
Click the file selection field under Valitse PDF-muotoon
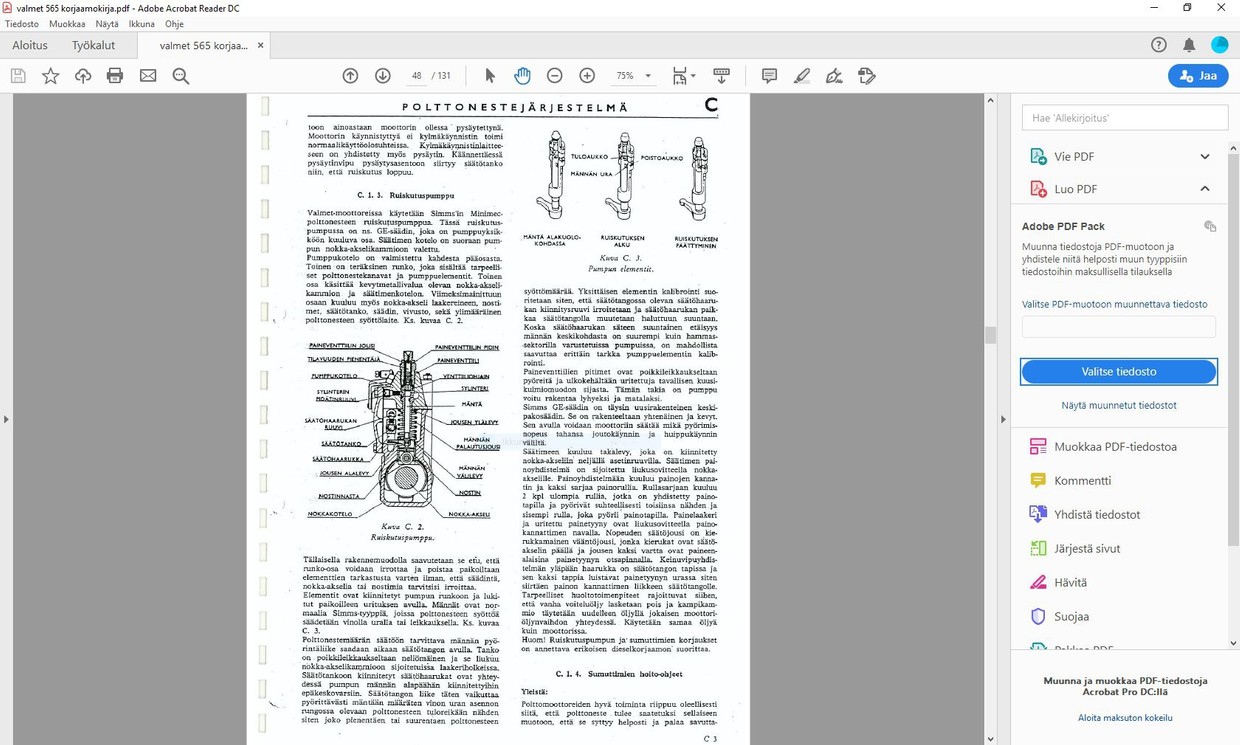click(1119, 327)
